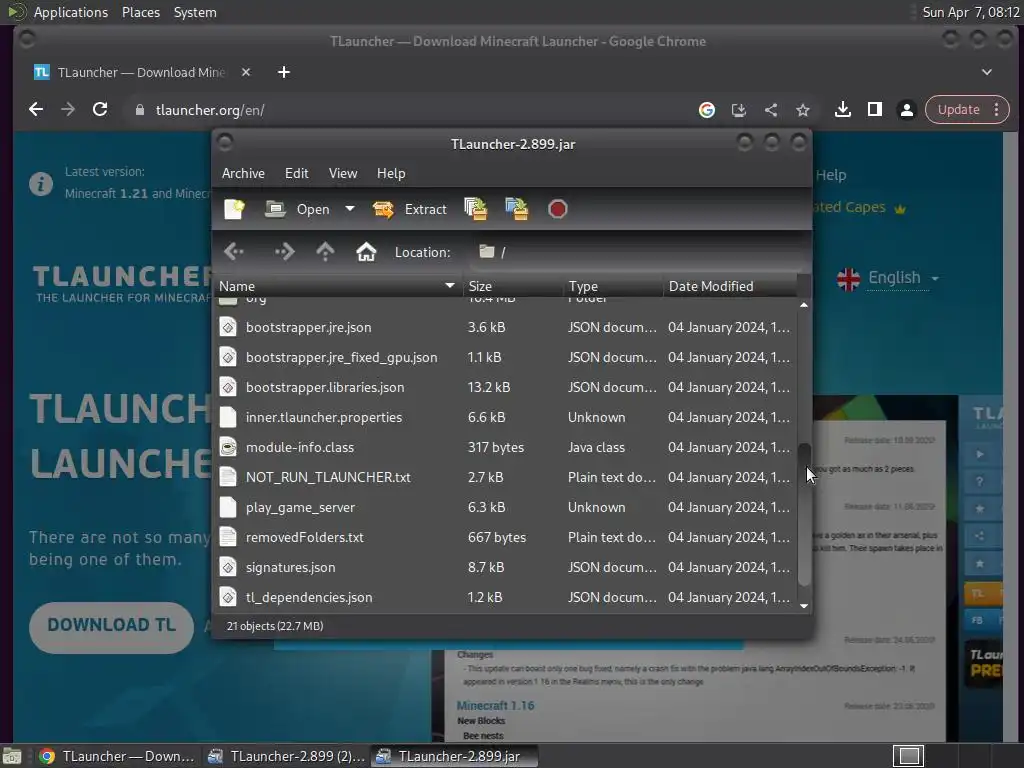Select tl_dependencies.json file

point(505,598)
